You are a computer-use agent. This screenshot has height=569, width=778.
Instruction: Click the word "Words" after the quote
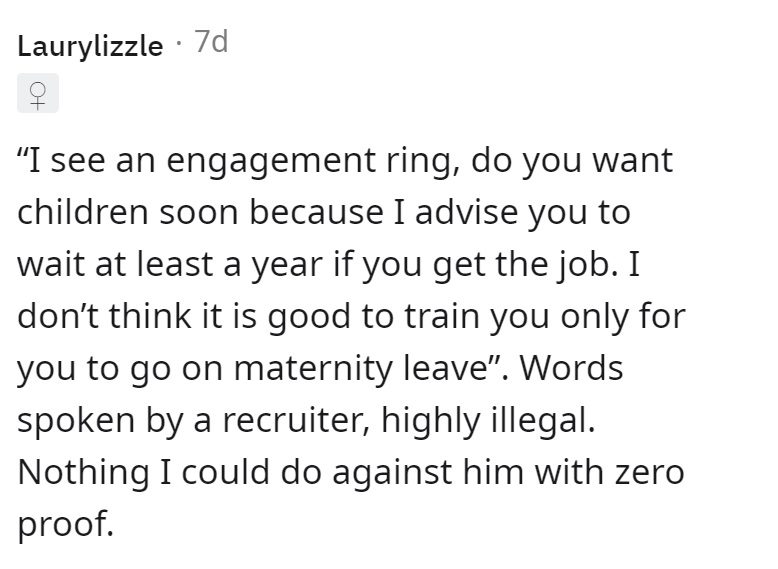click(571, 368)
